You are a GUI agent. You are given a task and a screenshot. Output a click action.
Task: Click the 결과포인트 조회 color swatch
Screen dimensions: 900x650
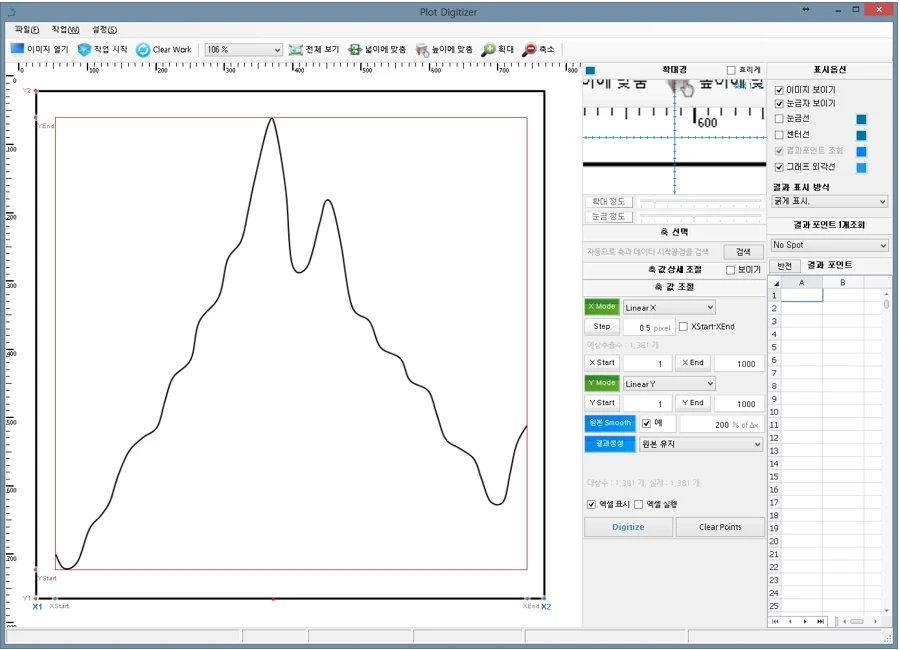(x=861, y=152)
